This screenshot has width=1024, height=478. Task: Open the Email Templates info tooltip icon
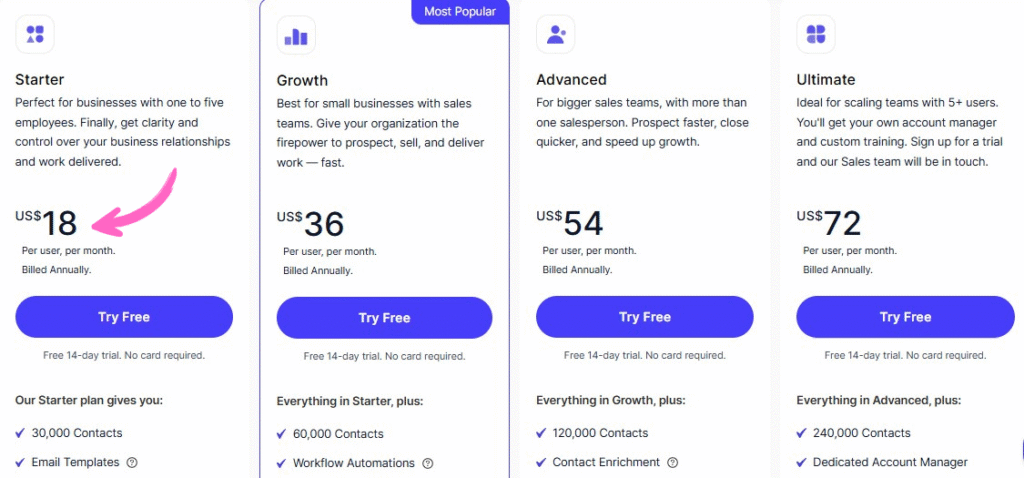(x=132, y=463)
